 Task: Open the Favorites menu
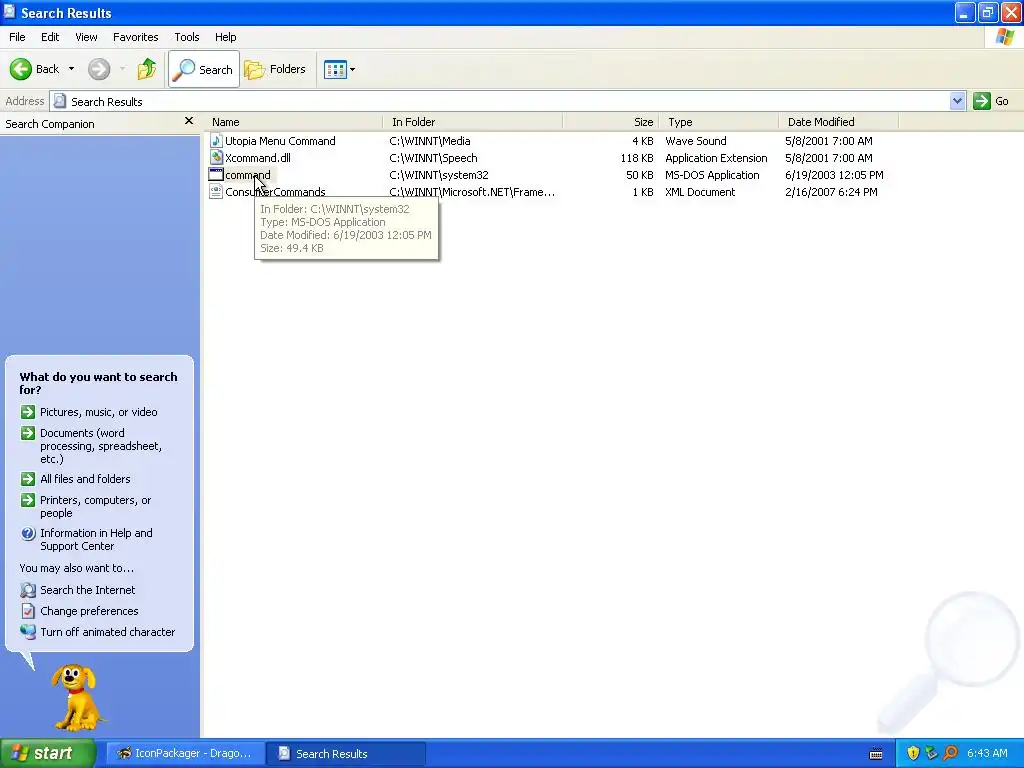click(x=135, y=37)
